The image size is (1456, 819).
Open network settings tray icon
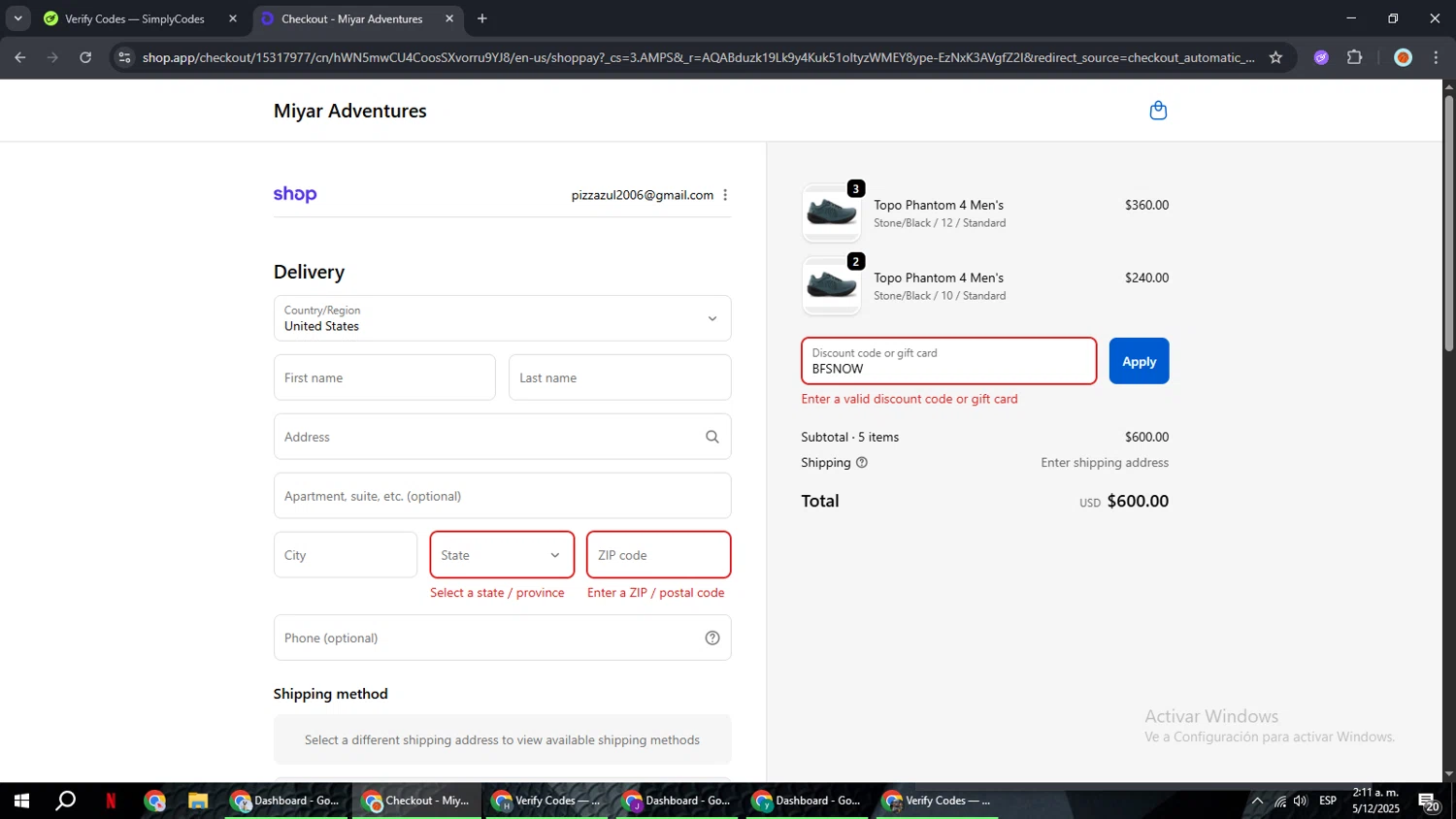1280,801
